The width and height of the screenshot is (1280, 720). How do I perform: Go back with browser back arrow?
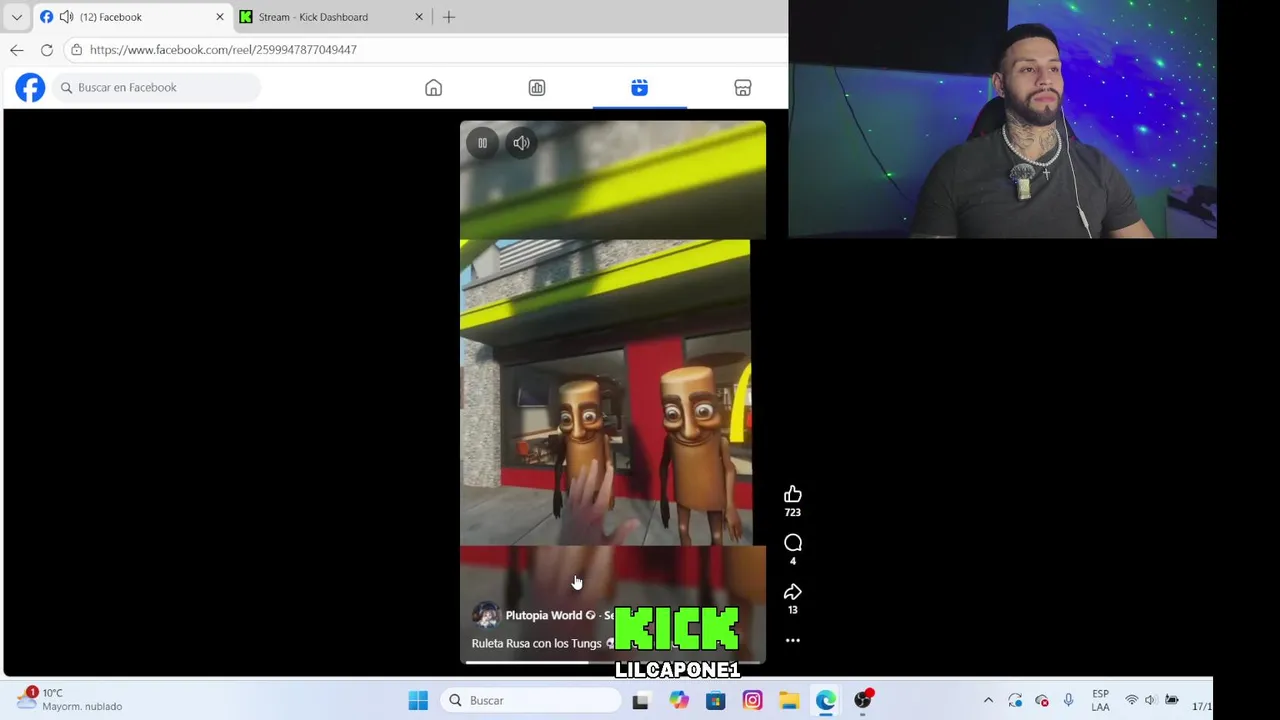[x=16, y=50]
